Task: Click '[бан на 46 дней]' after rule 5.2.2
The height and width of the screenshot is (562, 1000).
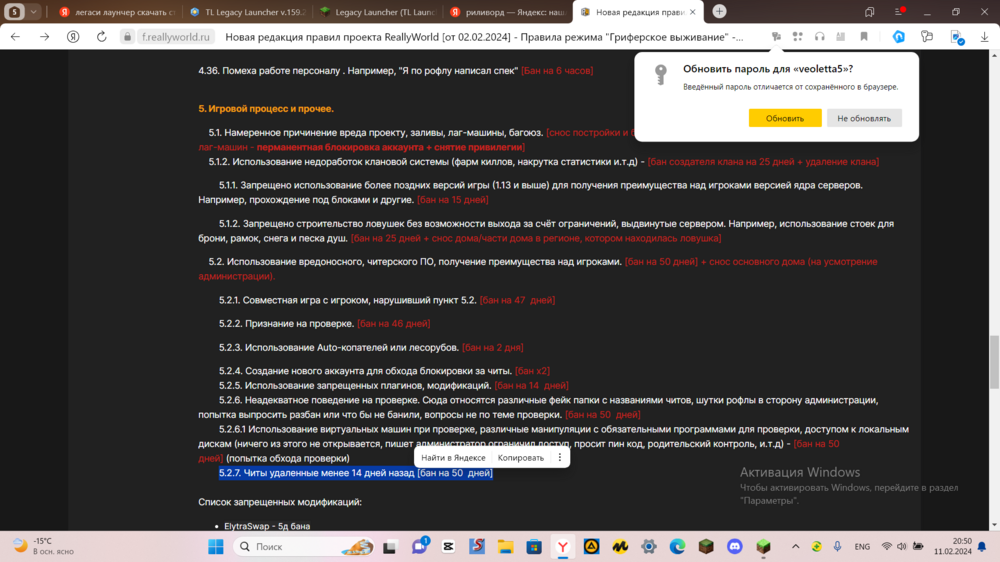Action: 393,323
